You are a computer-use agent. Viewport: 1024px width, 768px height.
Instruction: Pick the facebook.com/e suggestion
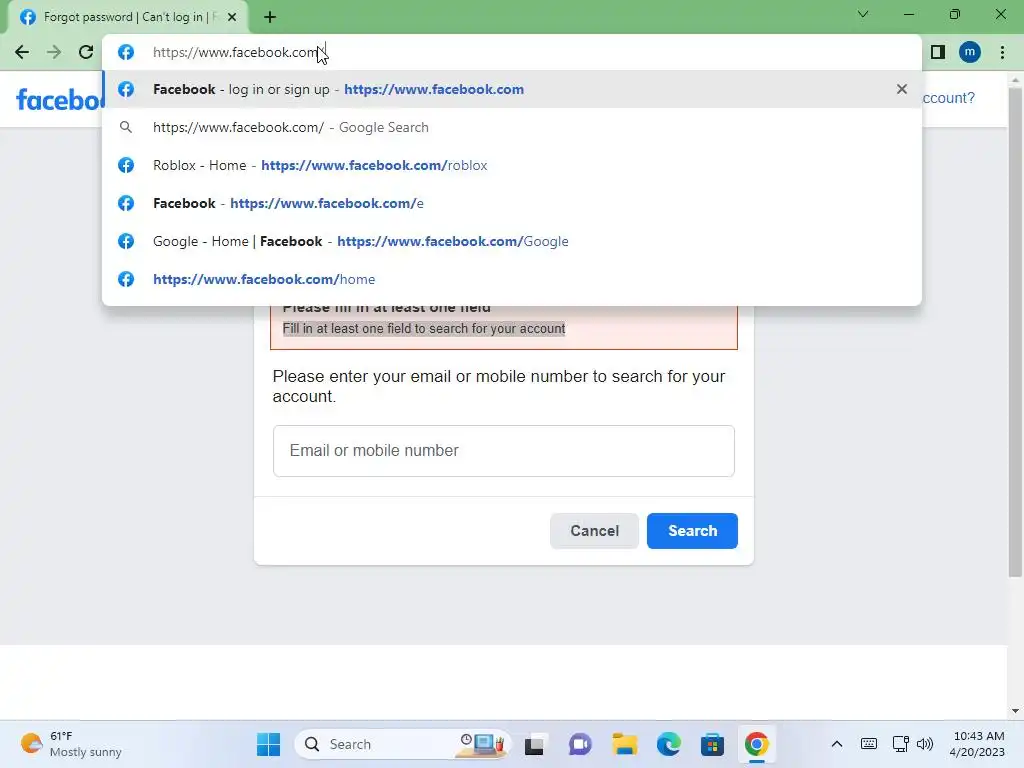point(512,203)
